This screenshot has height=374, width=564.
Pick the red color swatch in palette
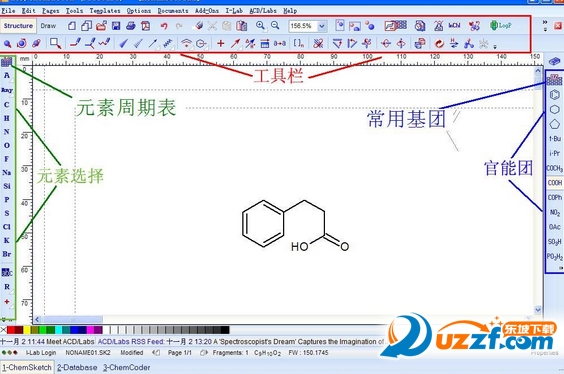(11, 330)
